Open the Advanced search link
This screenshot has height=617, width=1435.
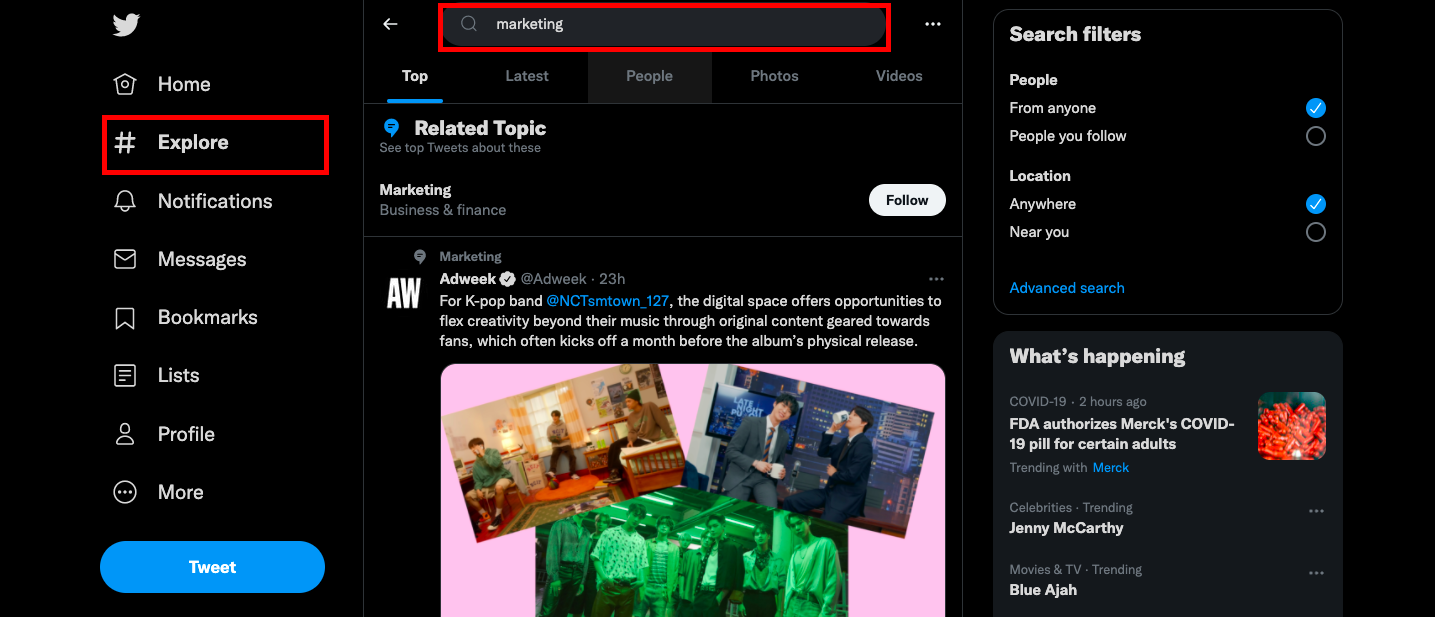(x=1067, y=288)
